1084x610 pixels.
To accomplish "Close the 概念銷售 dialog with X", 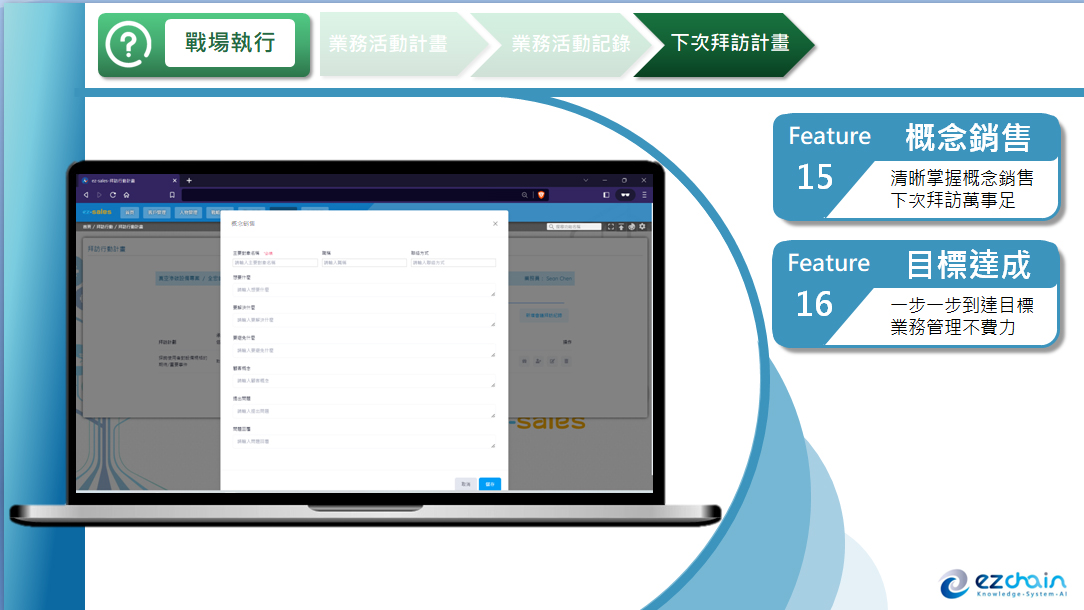I will tap(495, 223).
